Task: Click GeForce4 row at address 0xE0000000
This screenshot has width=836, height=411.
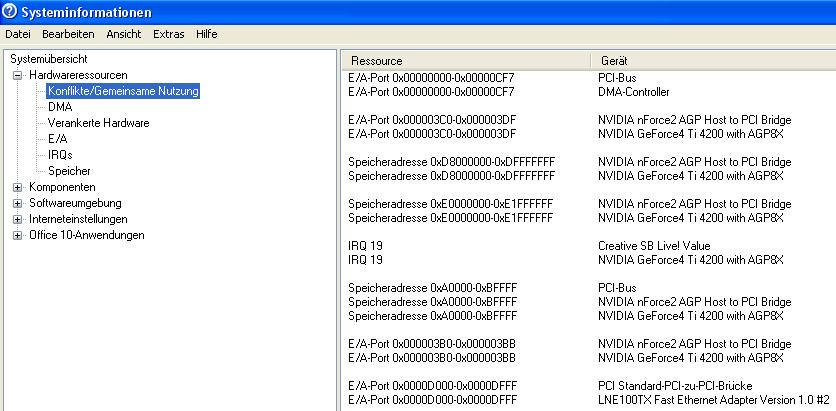Action: (589, 217)
